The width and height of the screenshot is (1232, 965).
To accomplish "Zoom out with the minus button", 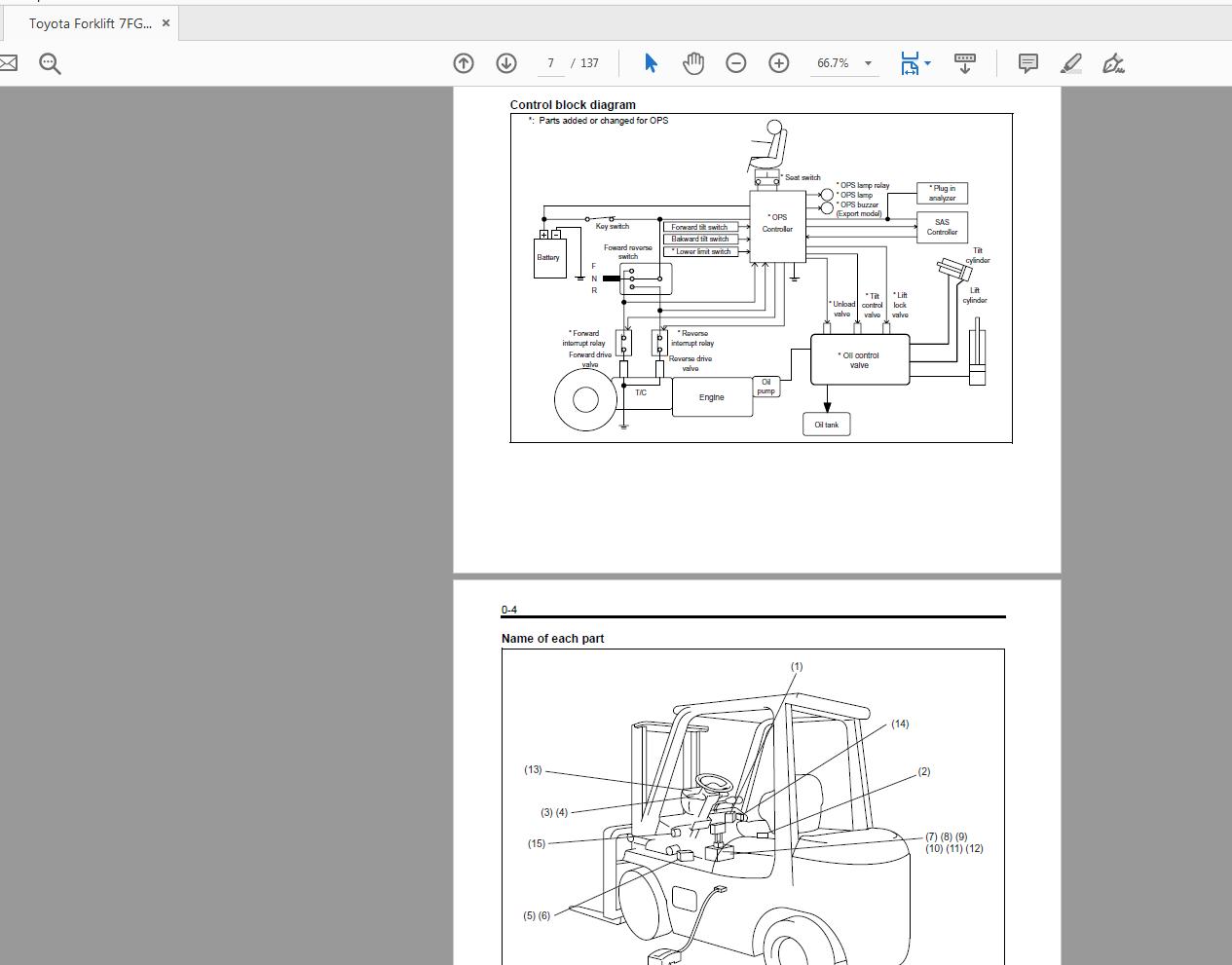I will click(x=736, y=63).
